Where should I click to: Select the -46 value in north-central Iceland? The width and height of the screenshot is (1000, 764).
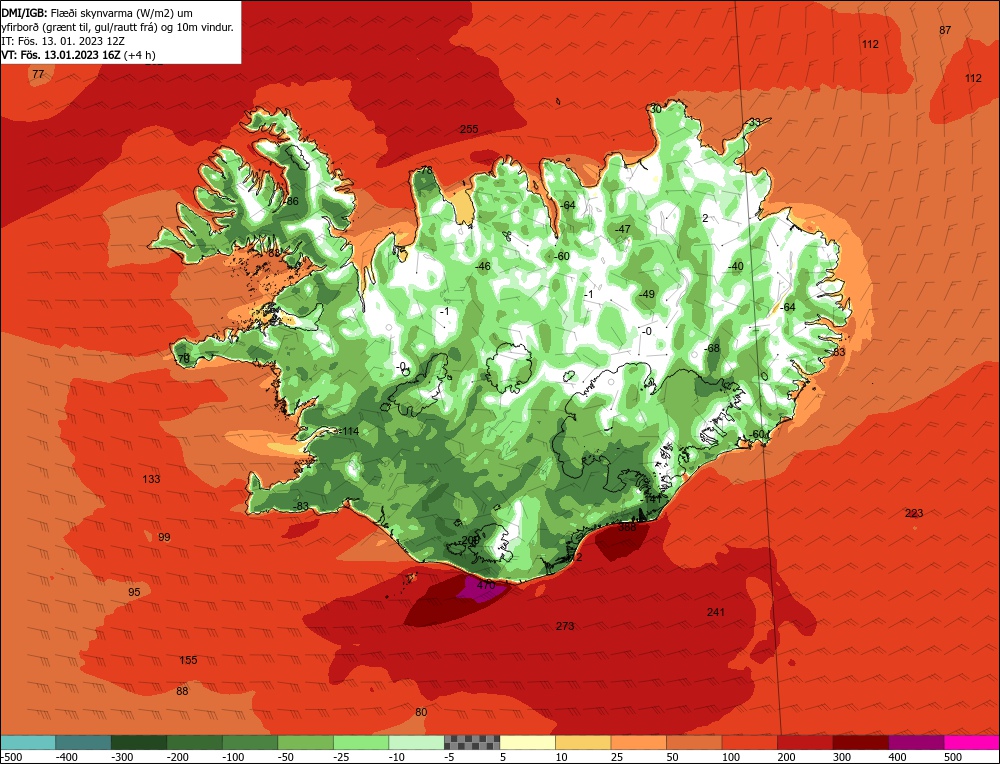tap(483, 266)
